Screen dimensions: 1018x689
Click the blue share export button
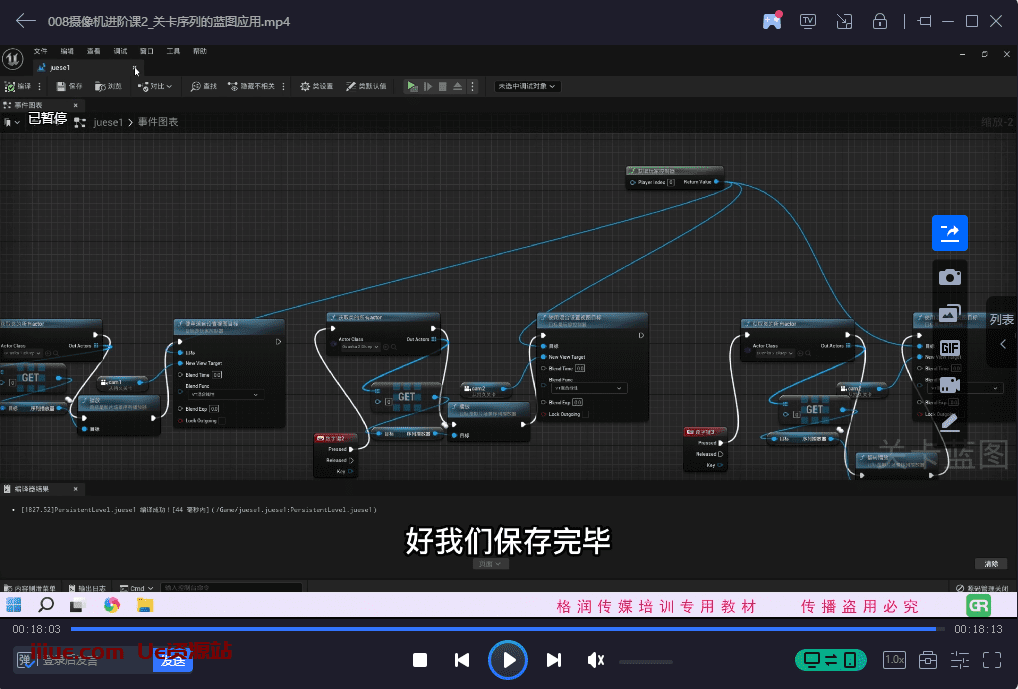tap(949, 233)
